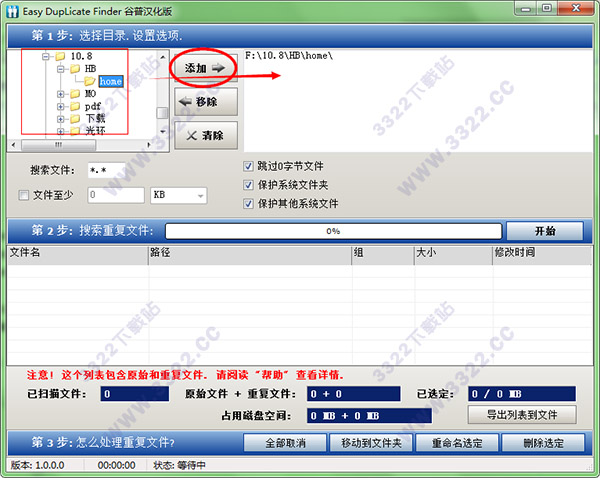Close the Easy Duplicate Finder window
This screenshot has width=600, height=478.
[x=576, y=8]
